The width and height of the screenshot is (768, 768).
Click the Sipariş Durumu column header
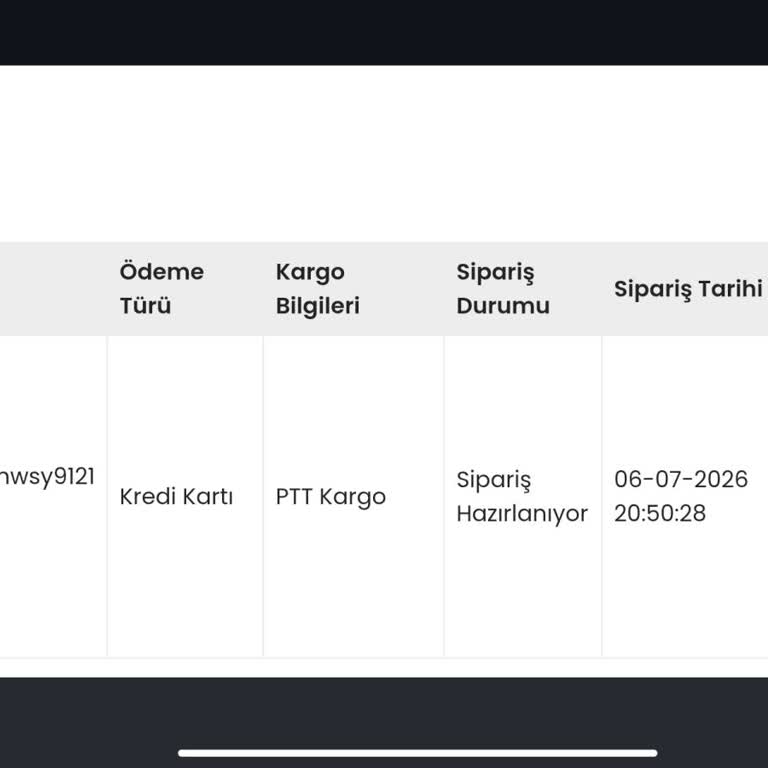pyautogui.click(x=503, y=288)
